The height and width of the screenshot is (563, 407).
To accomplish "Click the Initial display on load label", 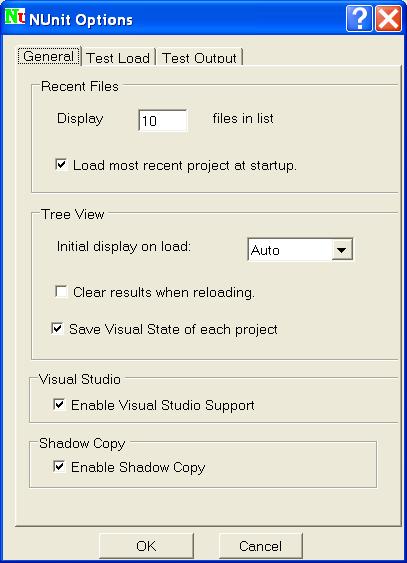I will [124, 247].
